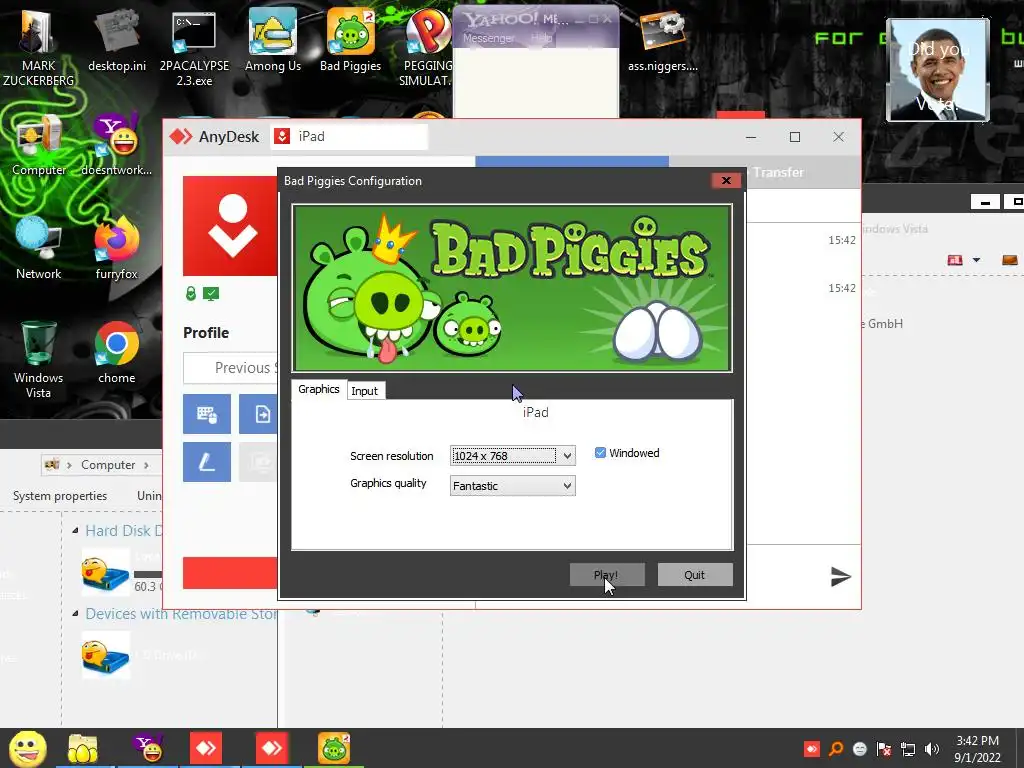Open the Screen resolution dropdown

[x=513, y=456]
